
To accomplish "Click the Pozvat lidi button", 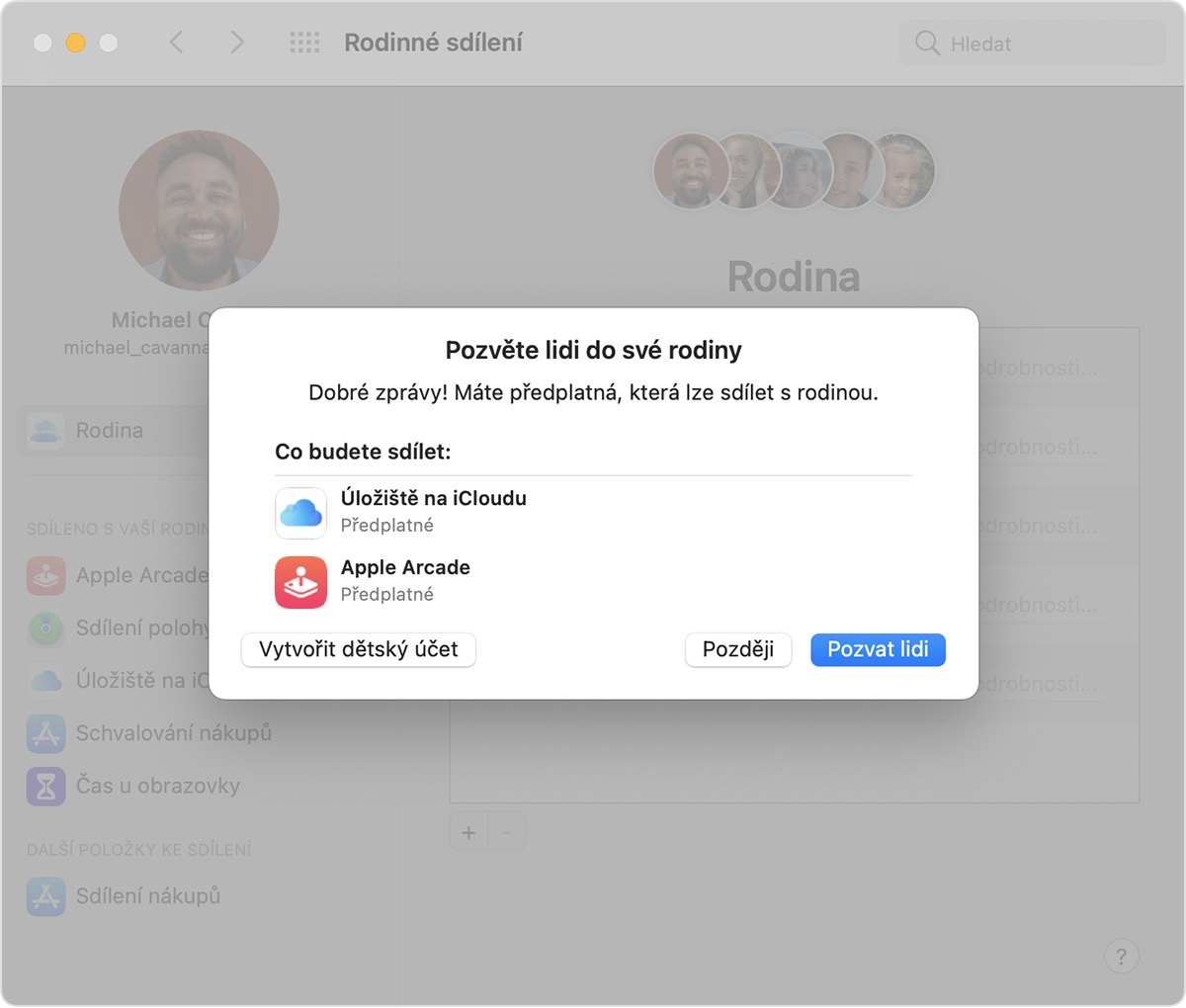I will point(878,649).
